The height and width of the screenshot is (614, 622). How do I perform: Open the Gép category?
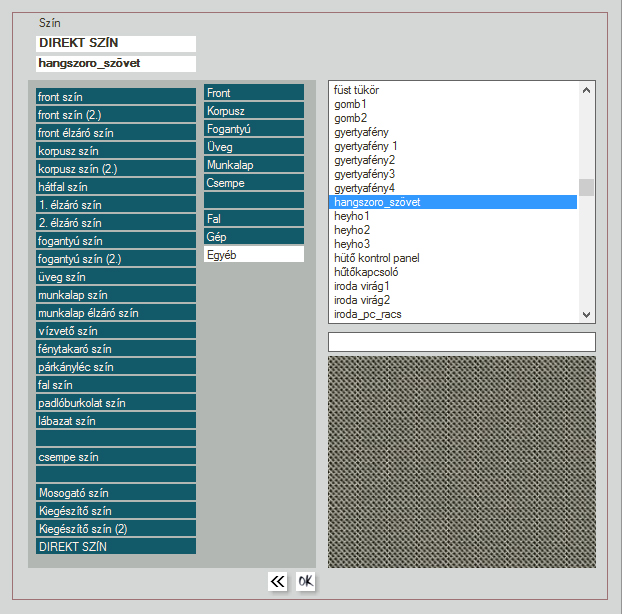point(254,236)
